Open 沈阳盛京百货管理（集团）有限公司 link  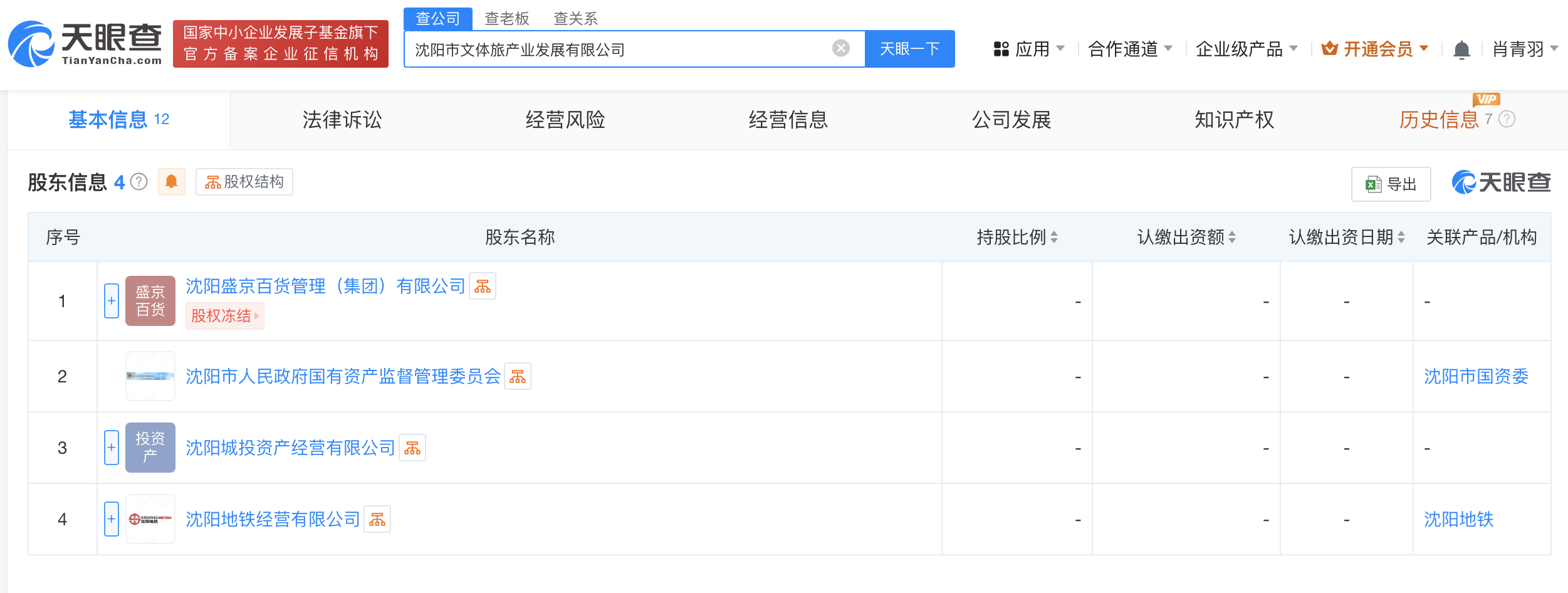326,286
